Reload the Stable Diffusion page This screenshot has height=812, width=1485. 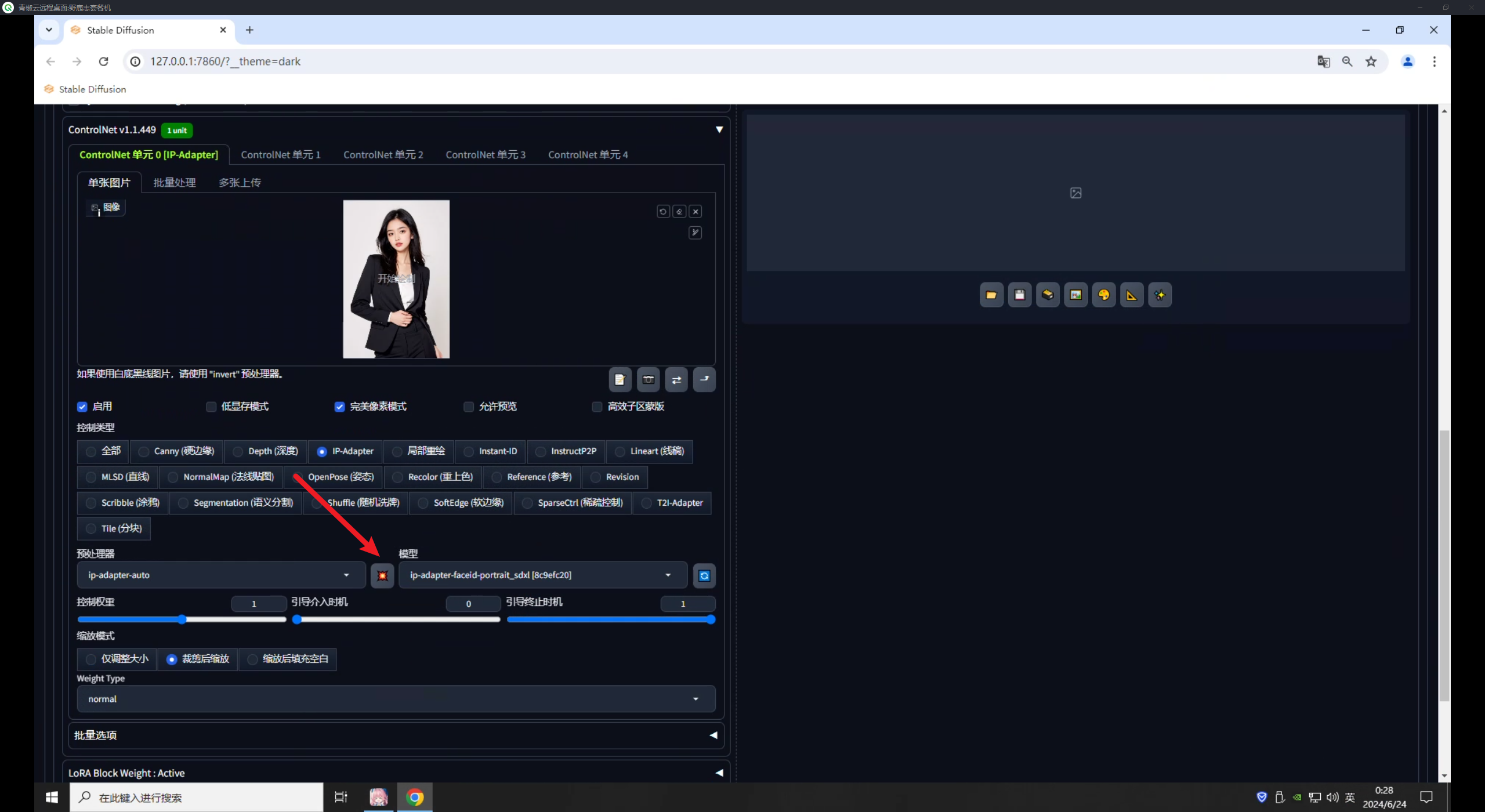click(103, 61)
